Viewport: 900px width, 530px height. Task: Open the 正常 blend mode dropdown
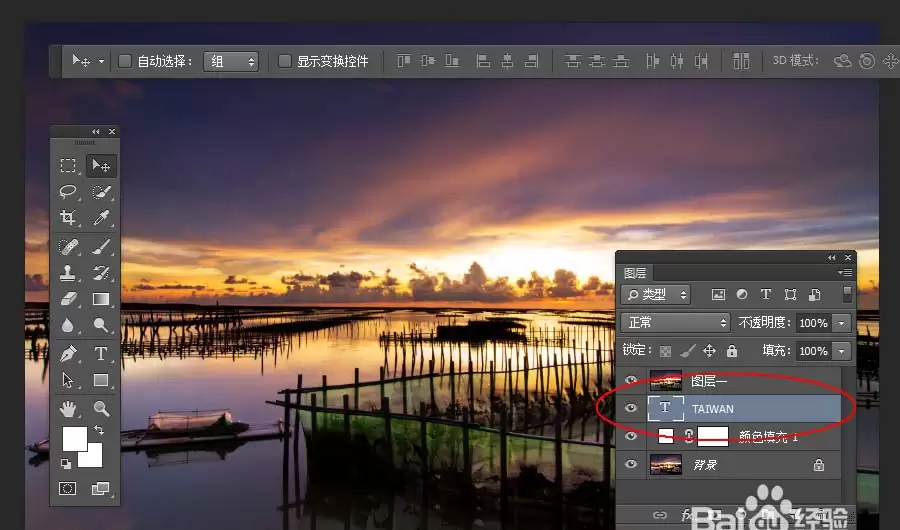[675, 323]
